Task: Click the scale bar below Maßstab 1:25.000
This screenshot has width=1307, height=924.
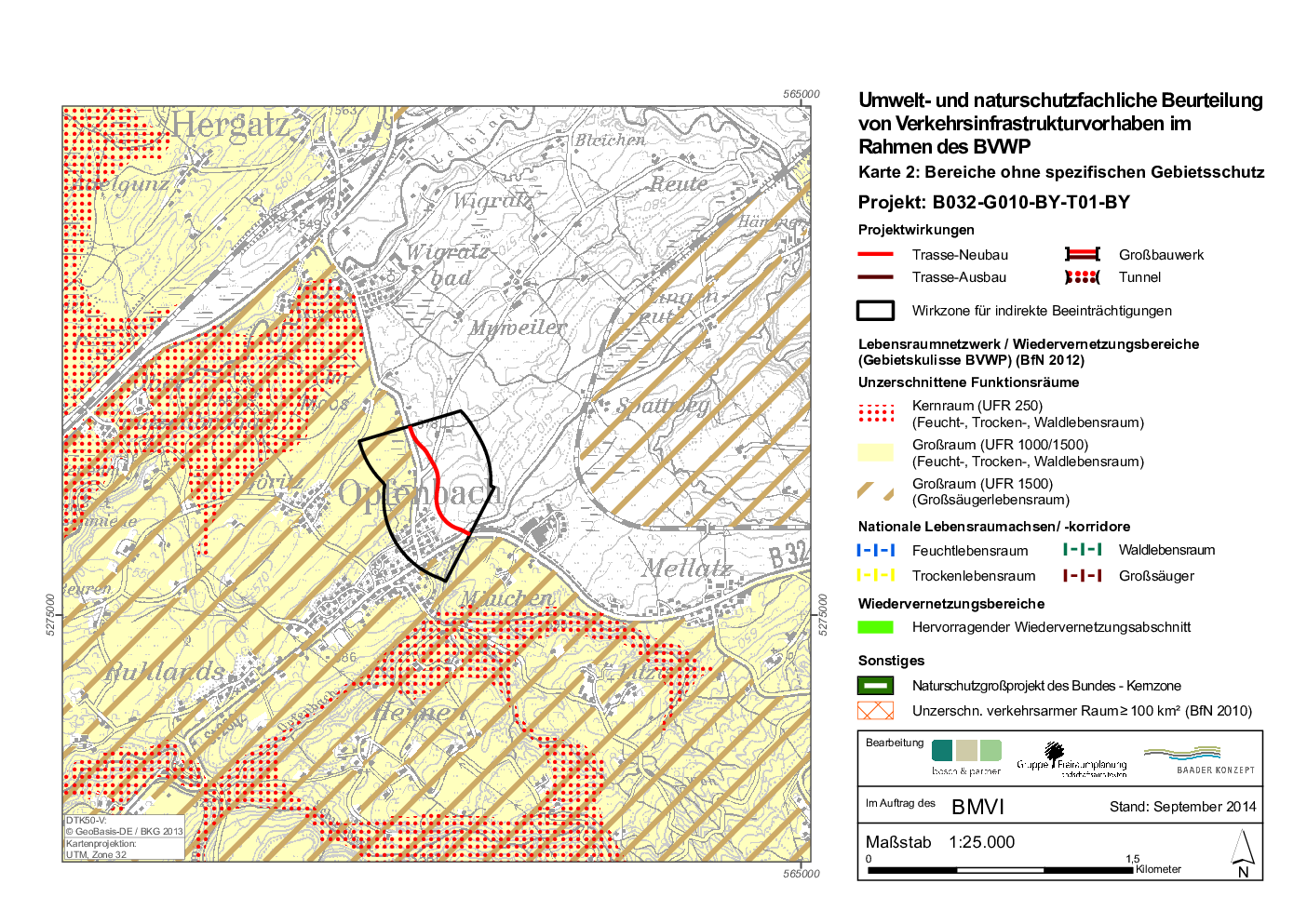Action: 1000,869
